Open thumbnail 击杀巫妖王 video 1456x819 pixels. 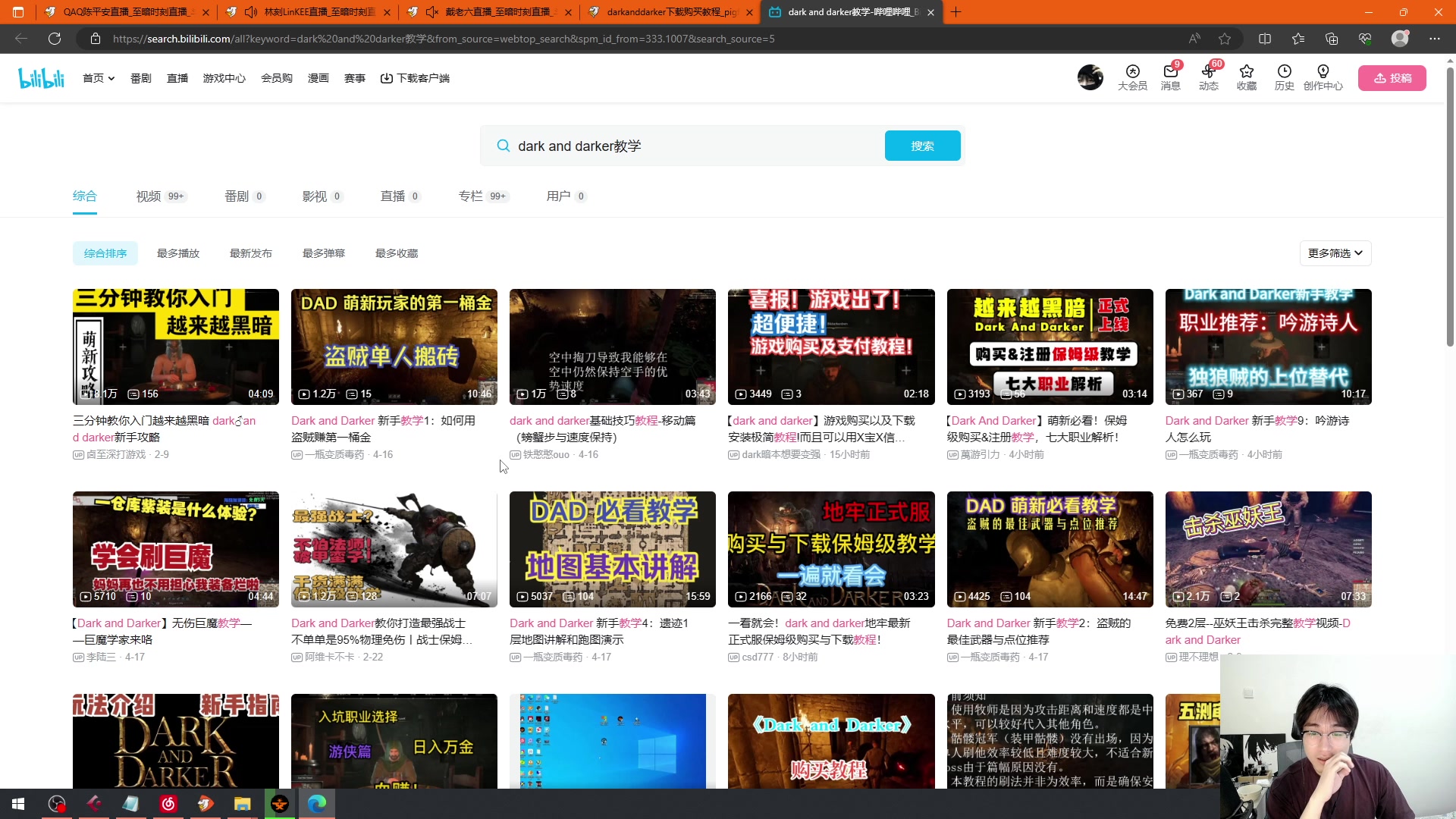click(x=1268, y=549)
